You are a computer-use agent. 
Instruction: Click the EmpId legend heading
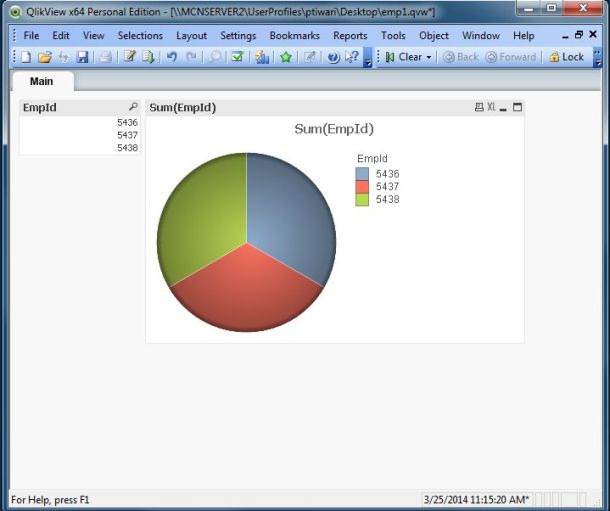click(x=372, y=158)
